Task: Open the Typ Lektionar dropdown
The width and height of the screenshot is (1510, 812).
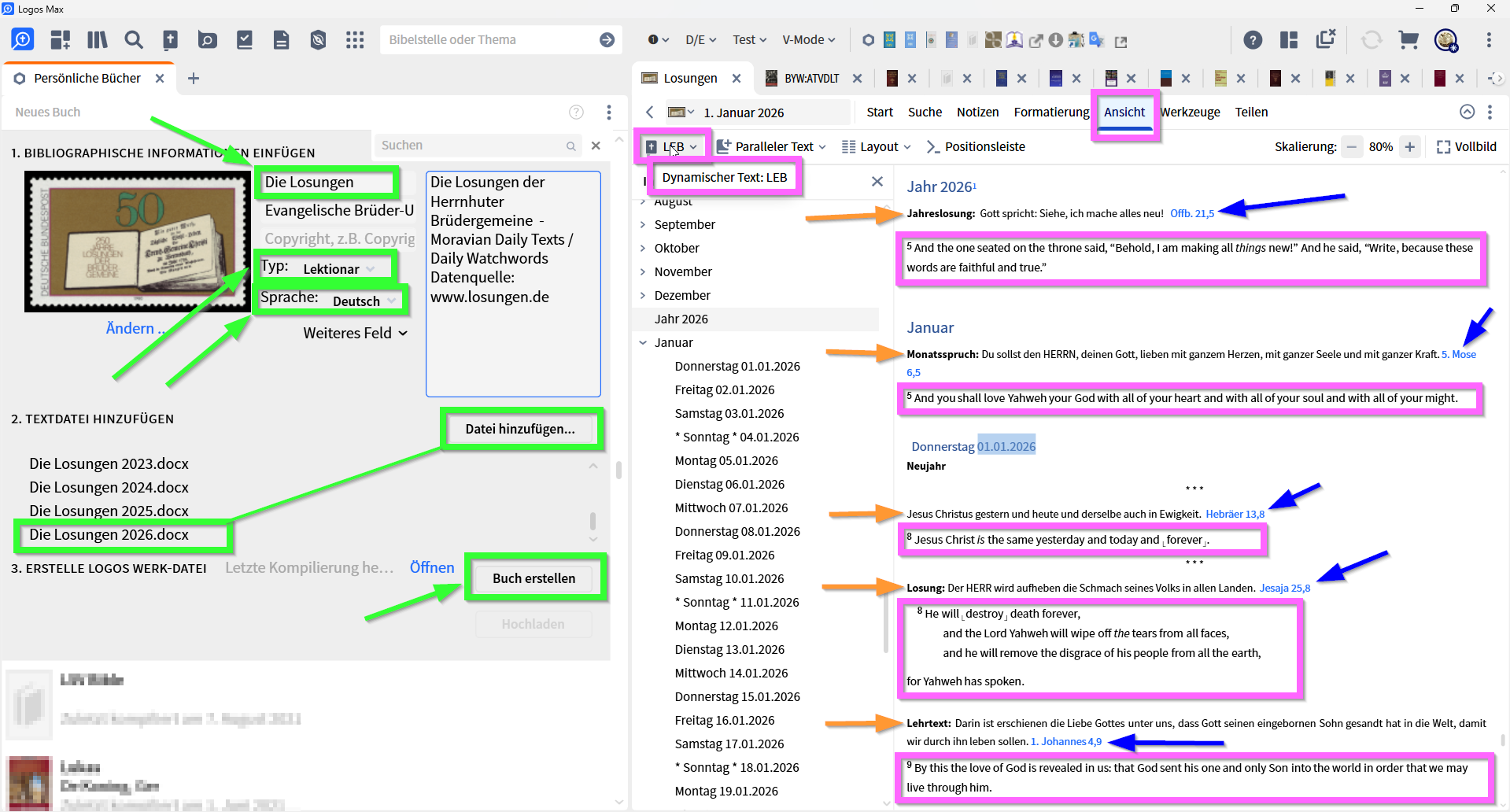Action: point(339,269)
